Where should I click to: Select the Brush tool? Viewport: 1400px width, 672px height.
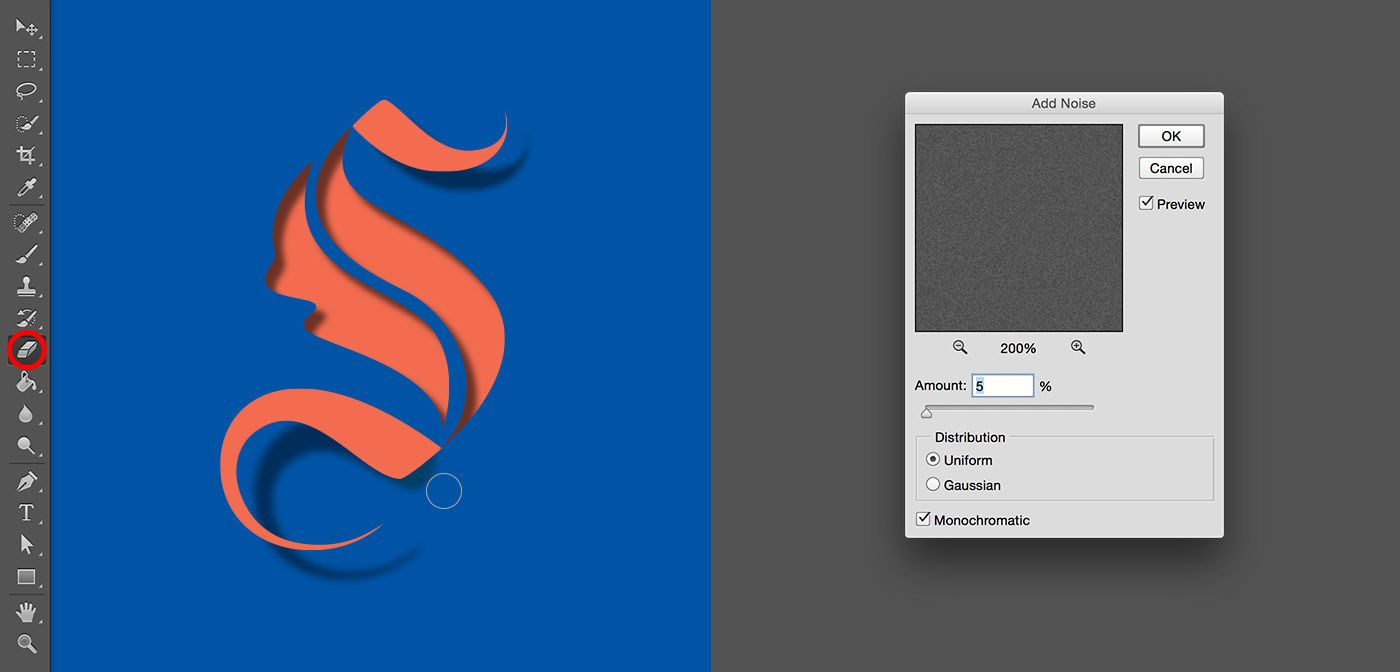click(26, 253)
